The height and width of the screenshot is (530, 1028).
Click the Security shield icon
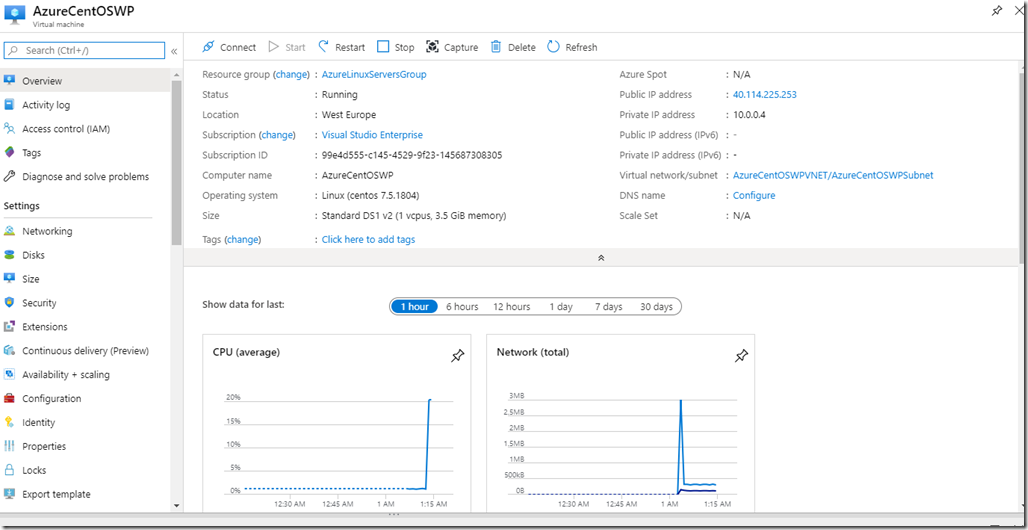(x=9, y=302)
